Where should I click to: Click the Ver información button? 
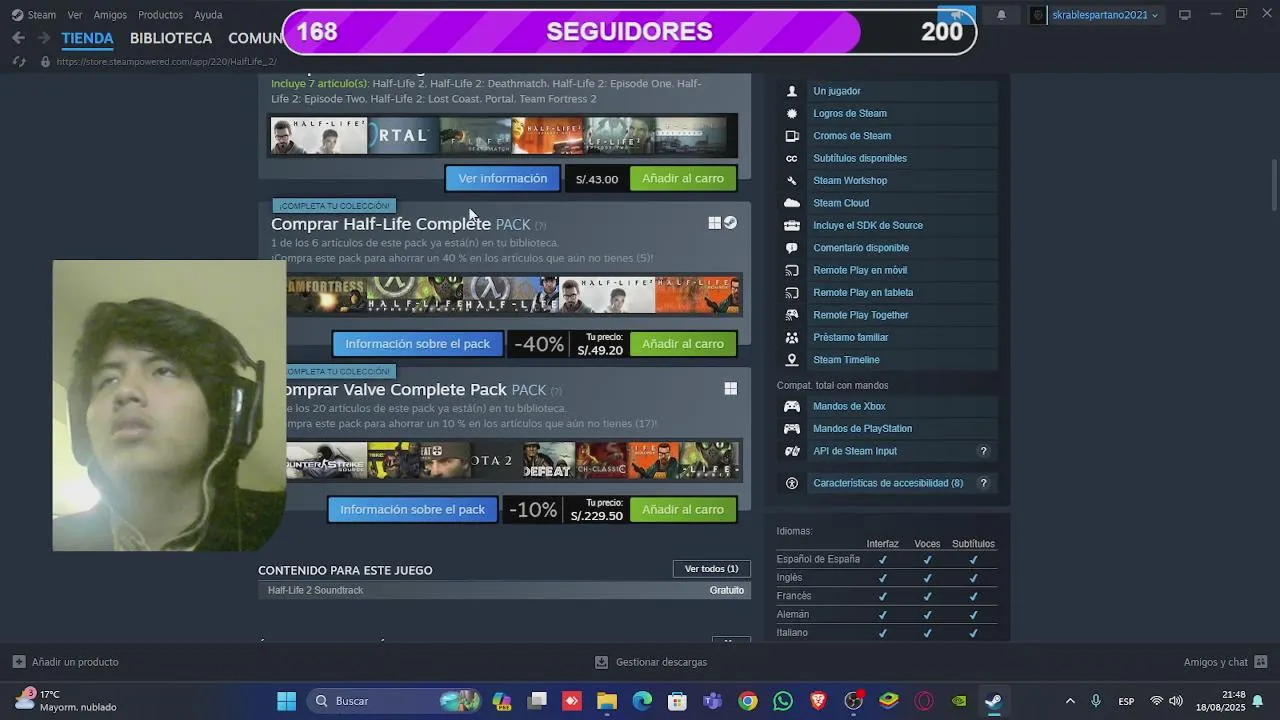click(503, 178)
